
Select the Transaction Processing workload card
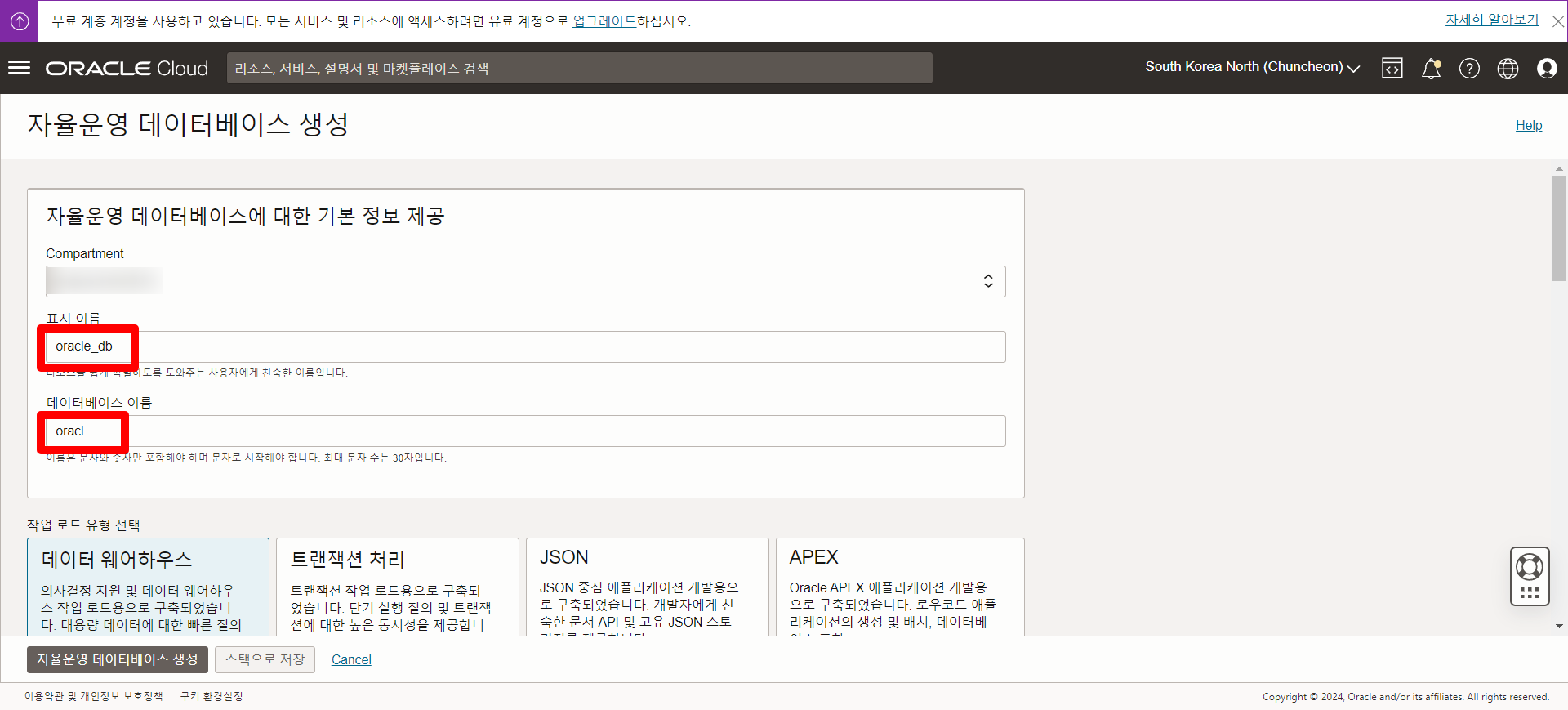pyautogui.click(x=398, y=587)
